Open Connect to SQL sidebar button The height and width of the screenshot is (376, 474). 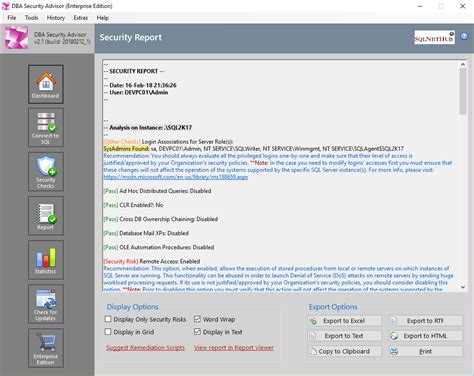46,128
